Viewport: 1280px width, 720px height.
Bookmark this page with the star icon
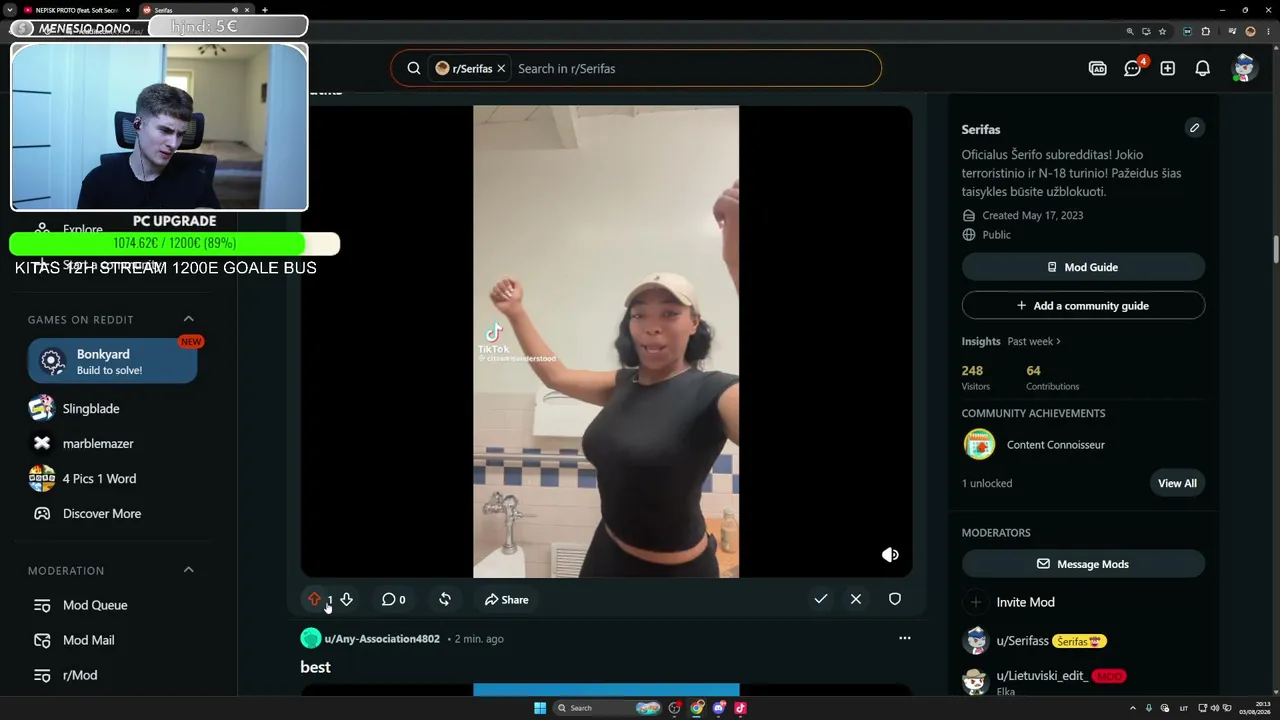(x=1162, y=31)
